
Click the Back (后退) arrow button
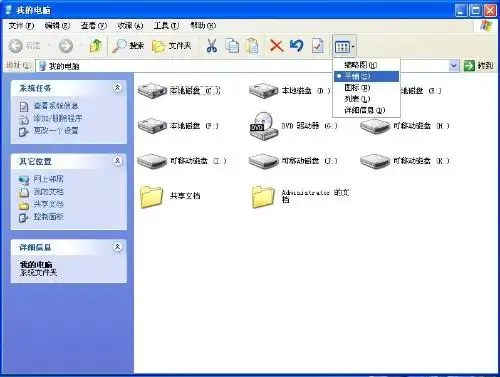(24, 46)
